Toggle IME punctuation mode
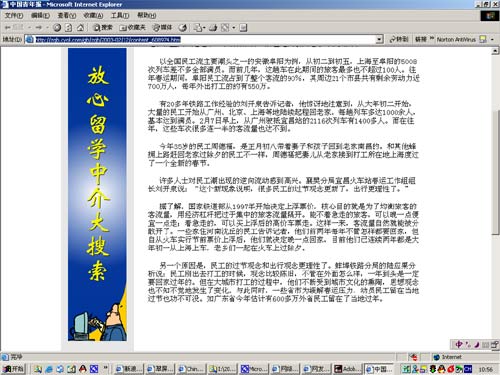500x375 pixels. (468, 344)
